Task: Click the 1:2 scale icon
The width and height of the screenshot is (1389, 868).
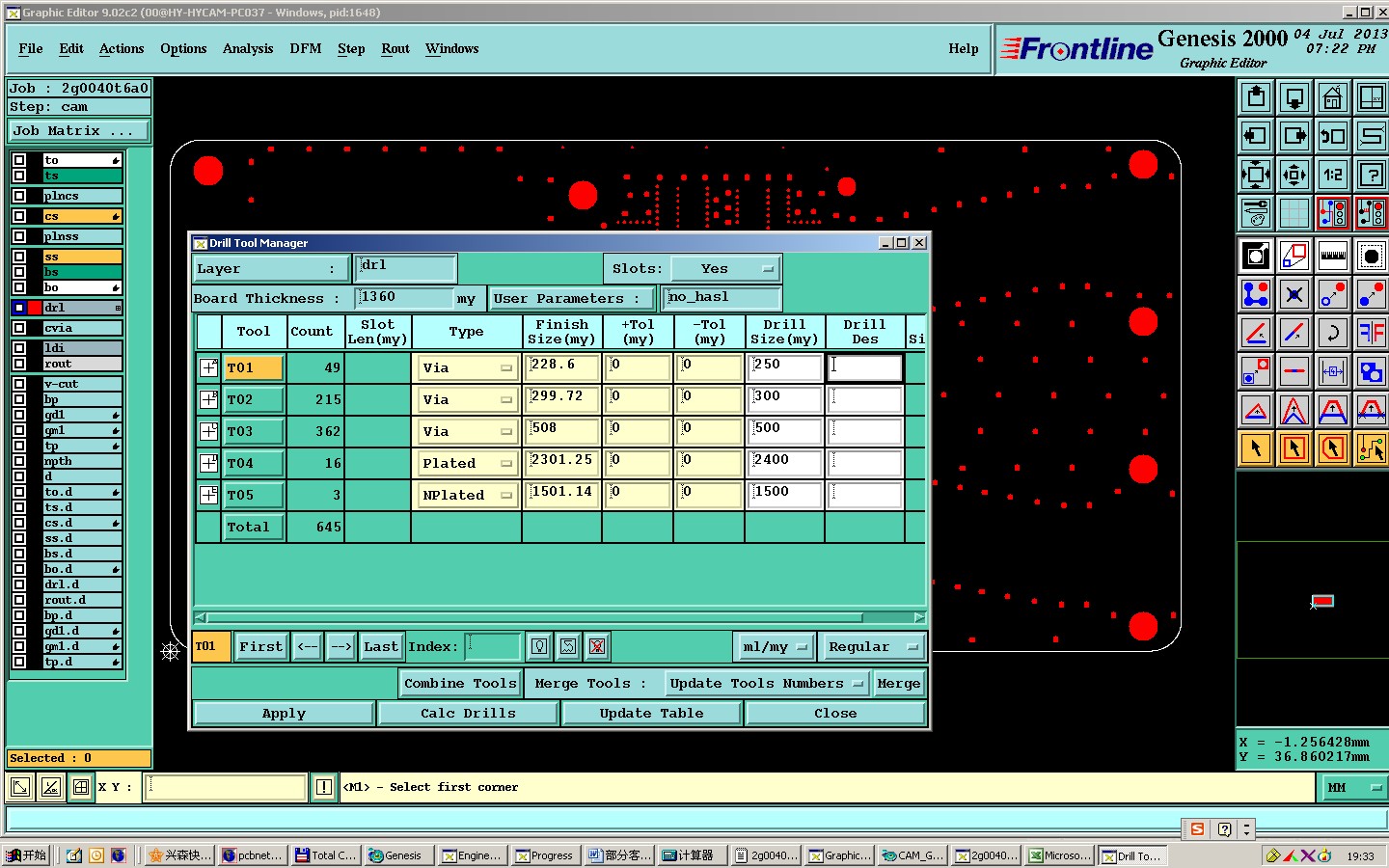Action: [x=1333, y=175]
